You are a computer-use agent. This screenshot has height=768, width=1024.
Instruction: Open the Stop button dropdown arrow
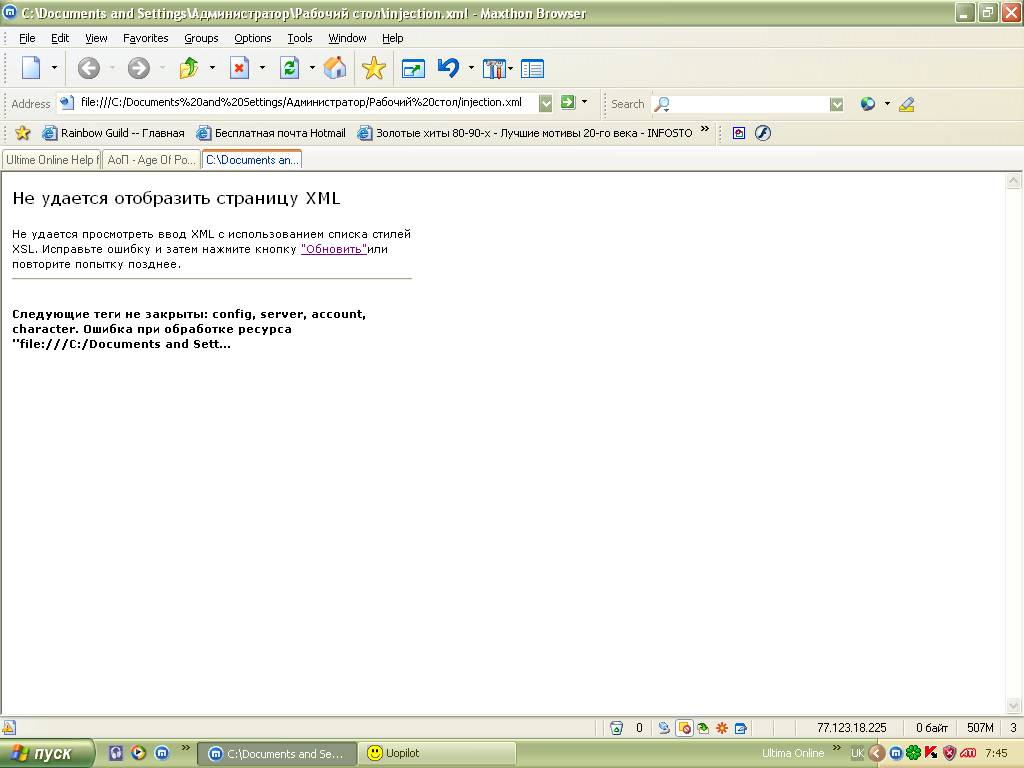click(x=263, y=68)
